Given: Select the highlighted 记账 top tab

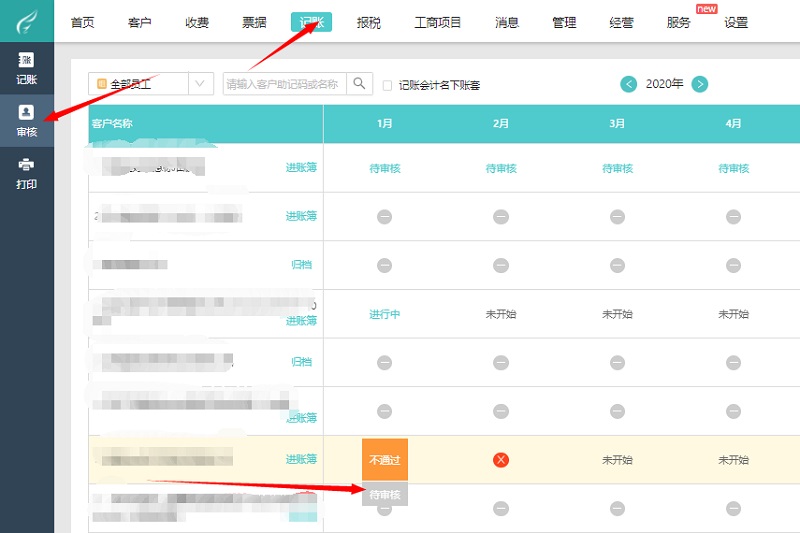Looking at the screenshot, I should point(311,22).
